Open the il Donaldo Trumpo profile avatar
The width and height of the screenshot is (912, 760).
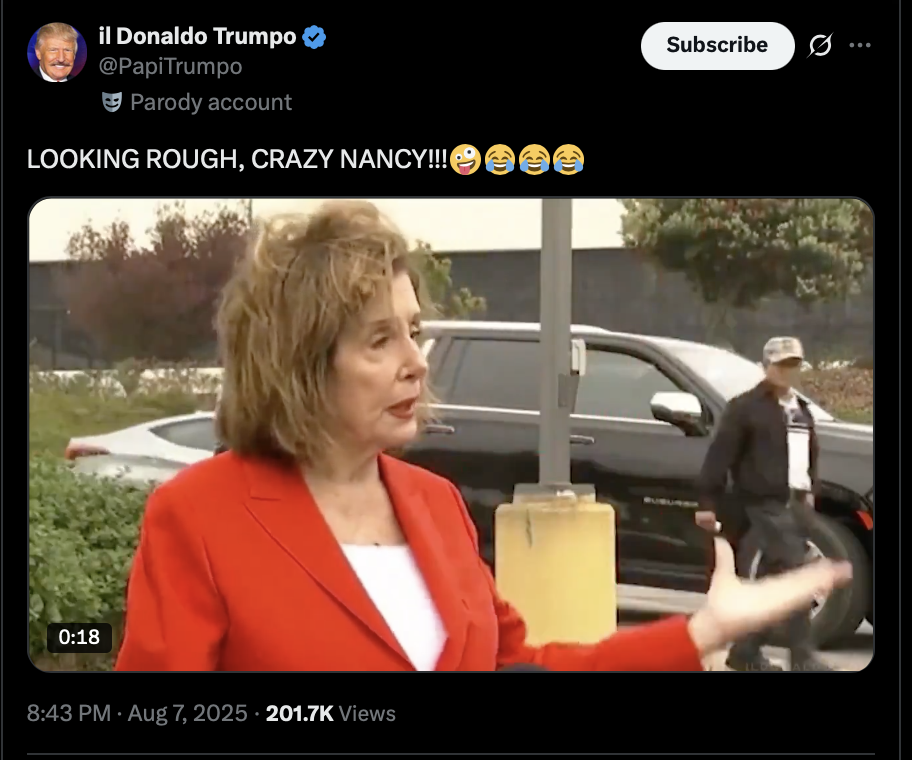(x=57, y=52)
